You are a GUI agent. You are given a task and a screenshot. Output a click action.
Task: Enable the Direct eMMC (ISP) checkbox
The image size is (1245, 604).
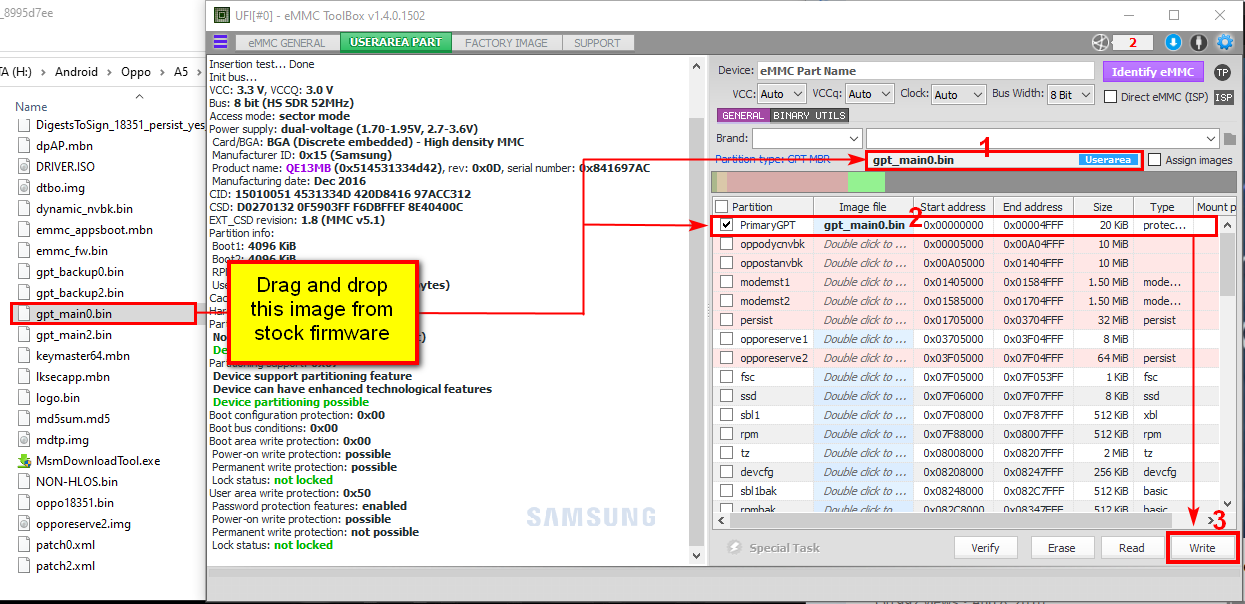click(x=1110, y=97)
